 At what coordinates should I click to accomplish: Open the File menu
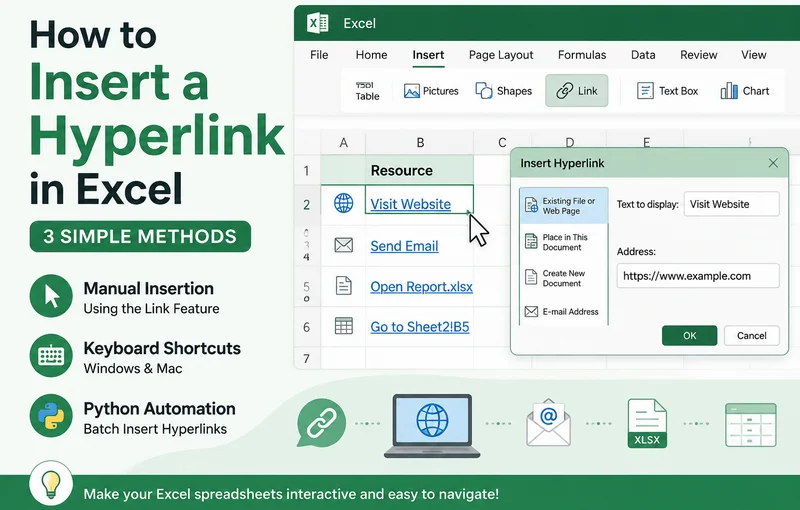click(319, 55)
